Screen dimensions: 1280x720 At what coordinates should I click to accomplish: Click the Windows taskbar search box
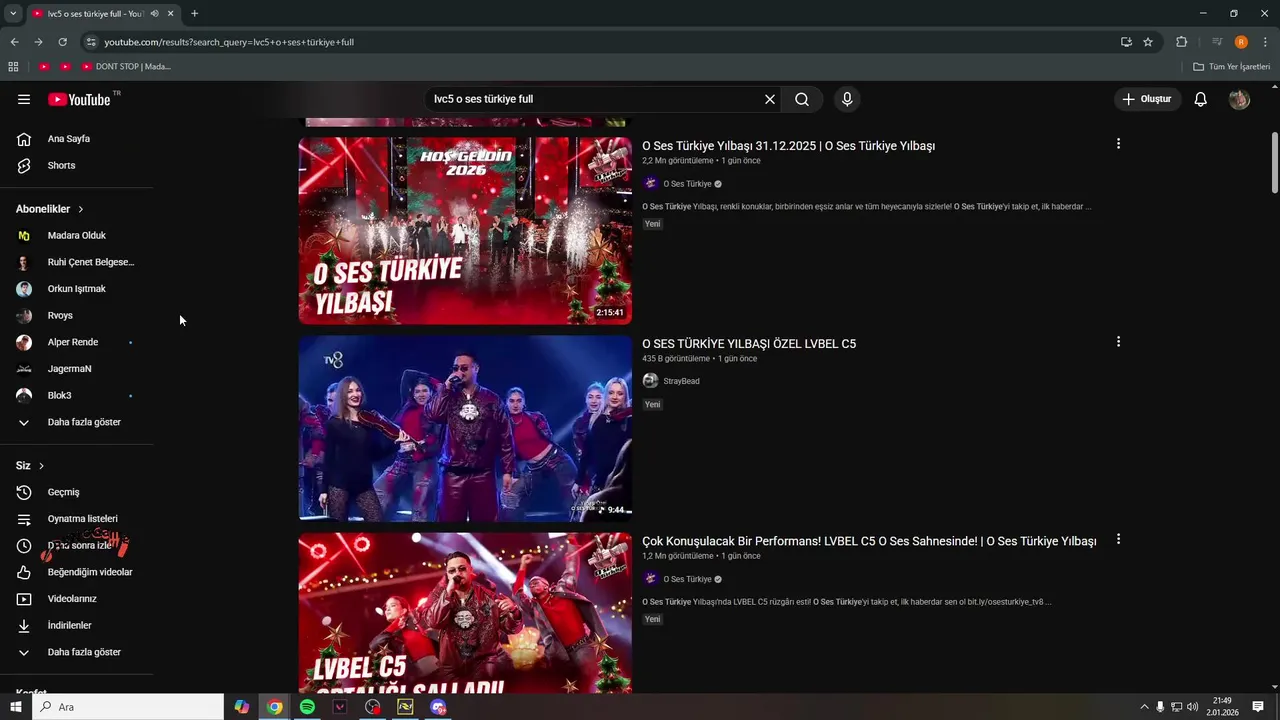[128, 707]
